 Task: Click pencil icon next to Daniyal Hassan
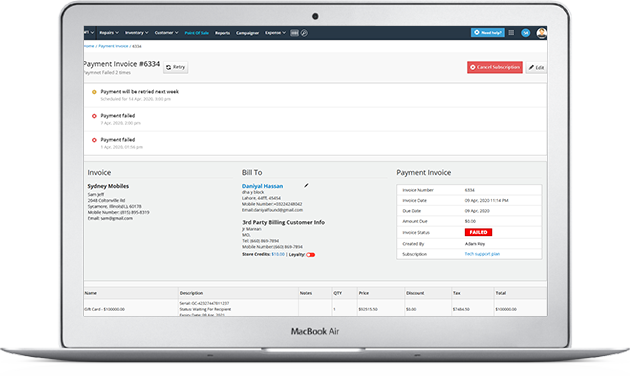(x=306, y=185)
